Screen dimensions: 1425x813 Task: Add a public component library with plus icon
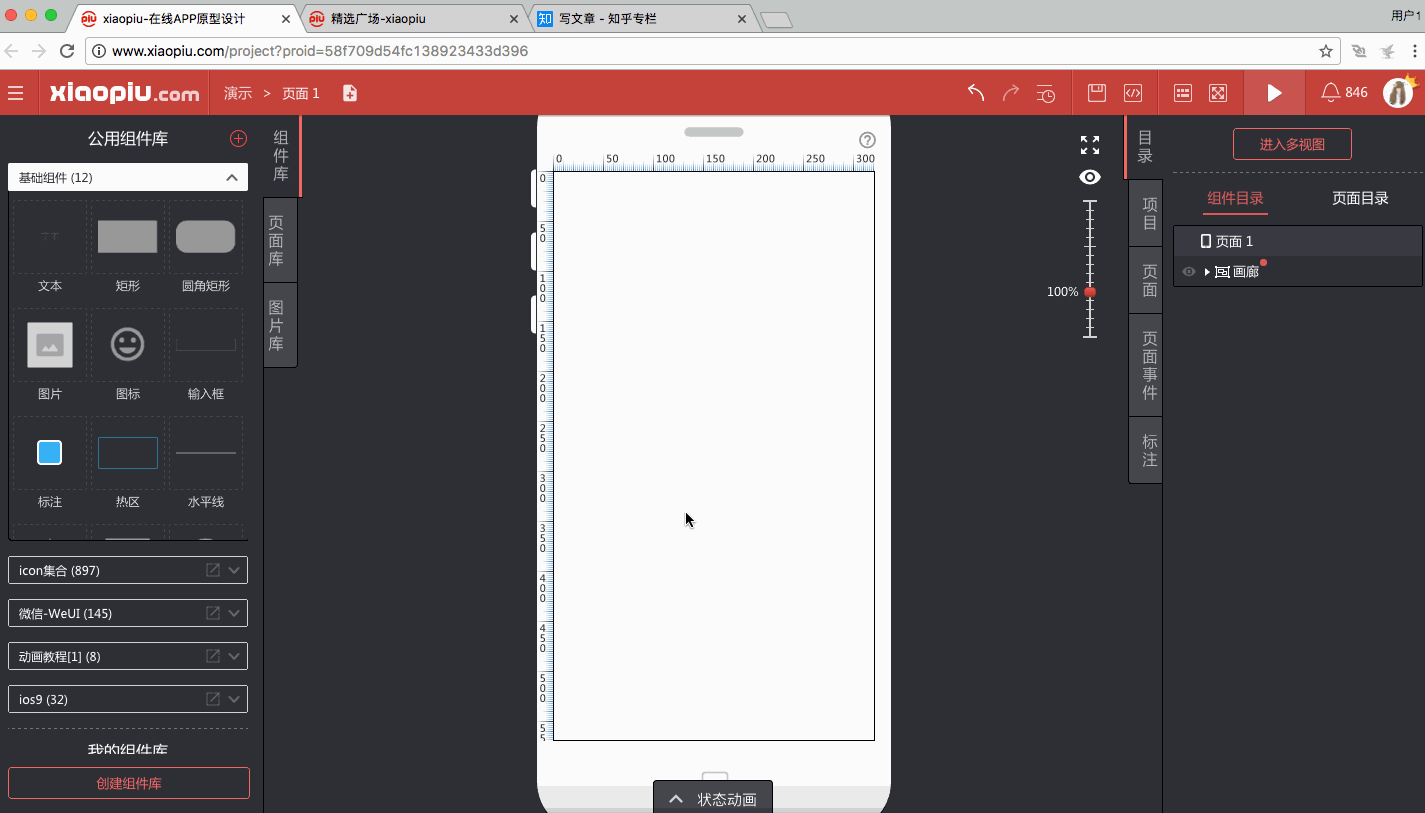[238, 139]
